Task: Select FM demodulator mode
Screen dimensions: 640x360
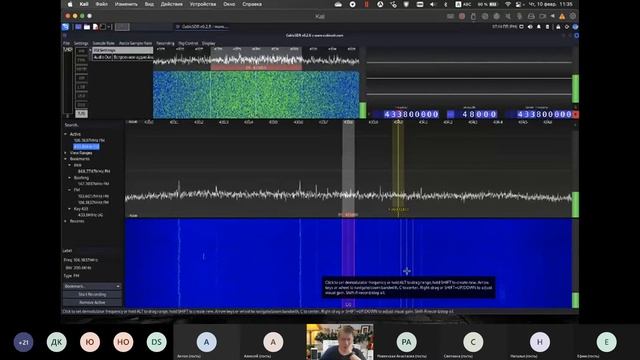Action: pyautogui.click(x=81, y=51)
